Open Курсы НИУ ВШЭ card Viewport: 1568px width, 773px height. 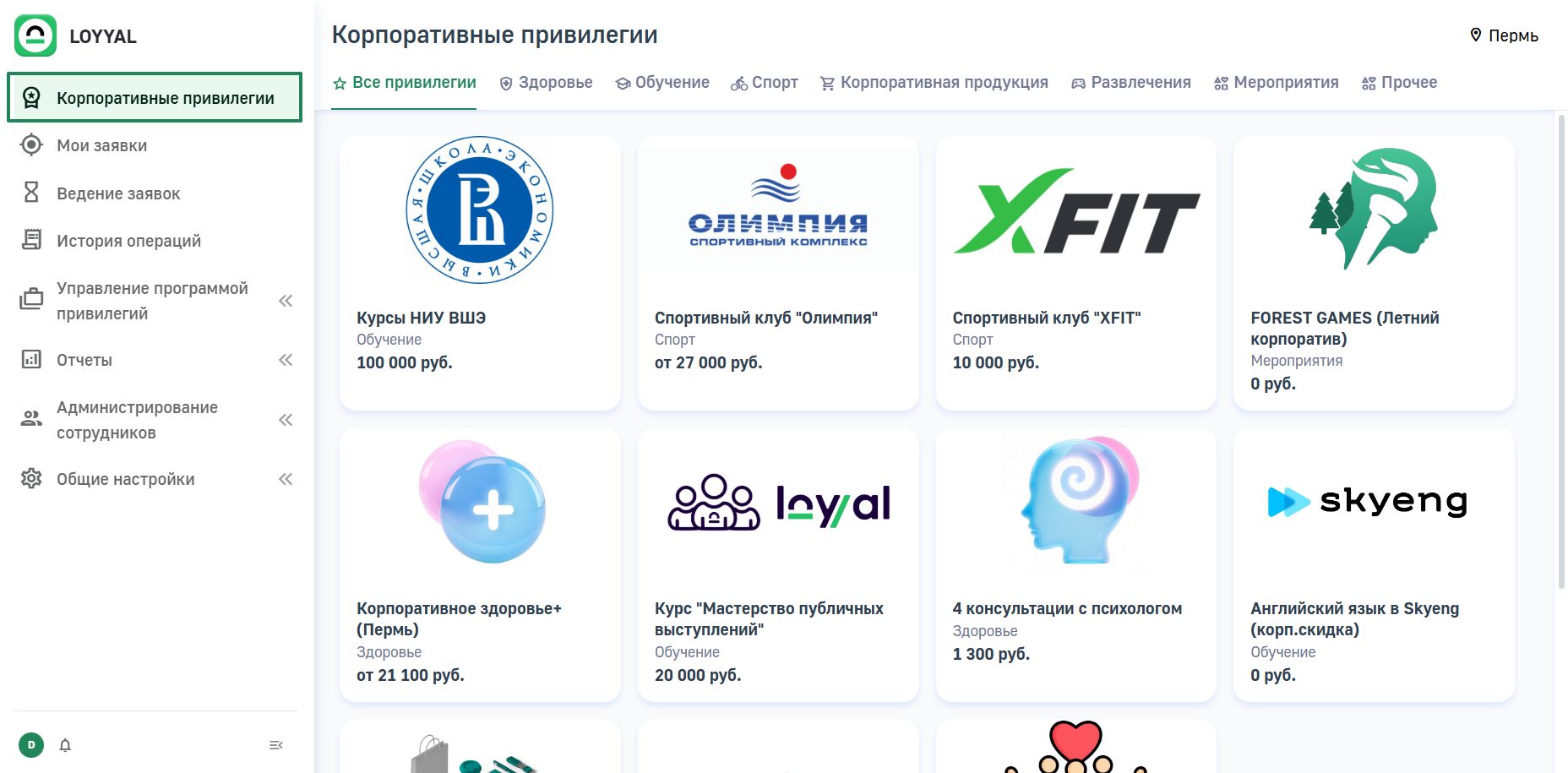(480, 274)
